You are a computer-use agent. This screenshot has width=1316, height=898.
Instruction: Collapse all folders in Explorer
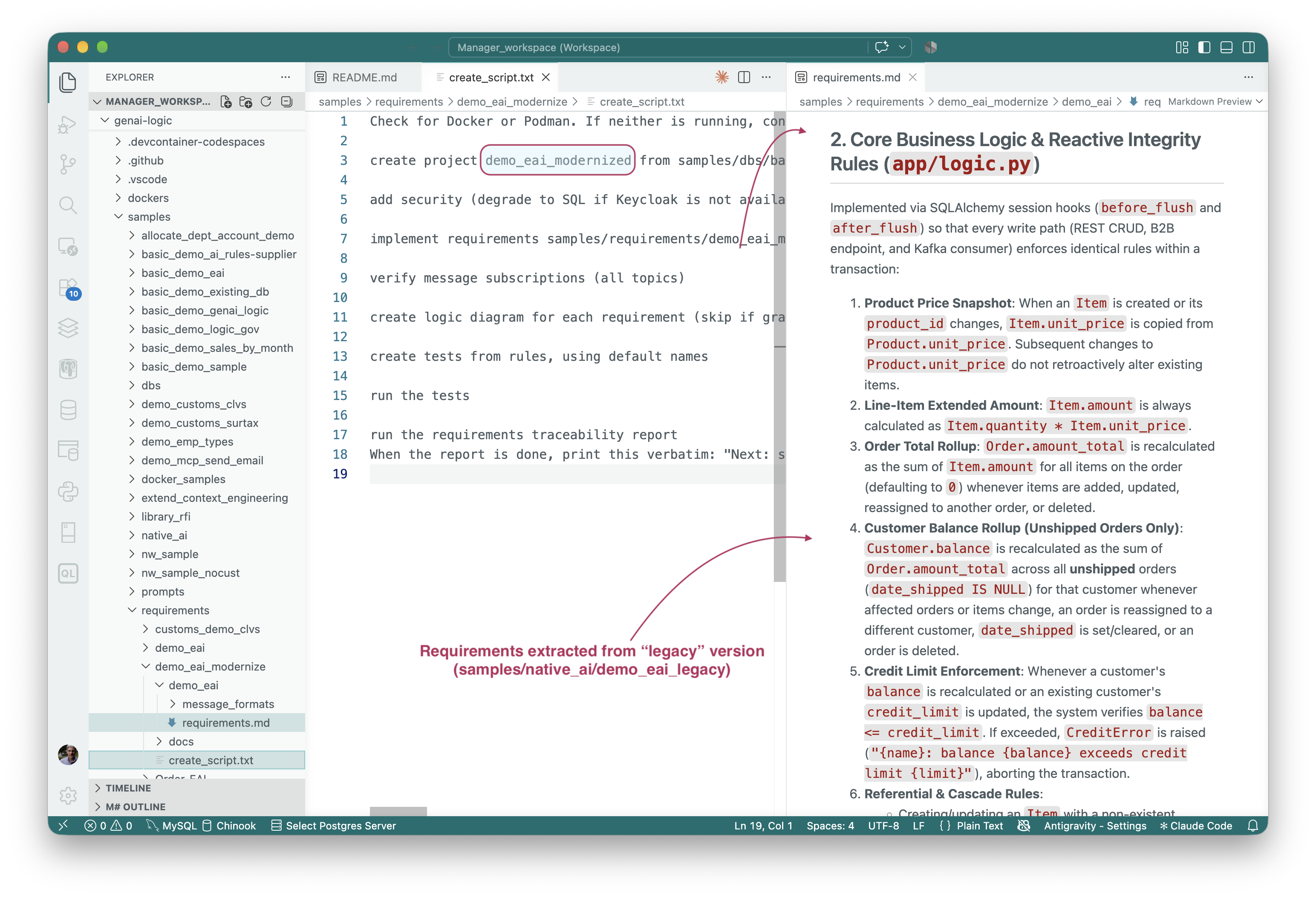(x=286, y=101)
